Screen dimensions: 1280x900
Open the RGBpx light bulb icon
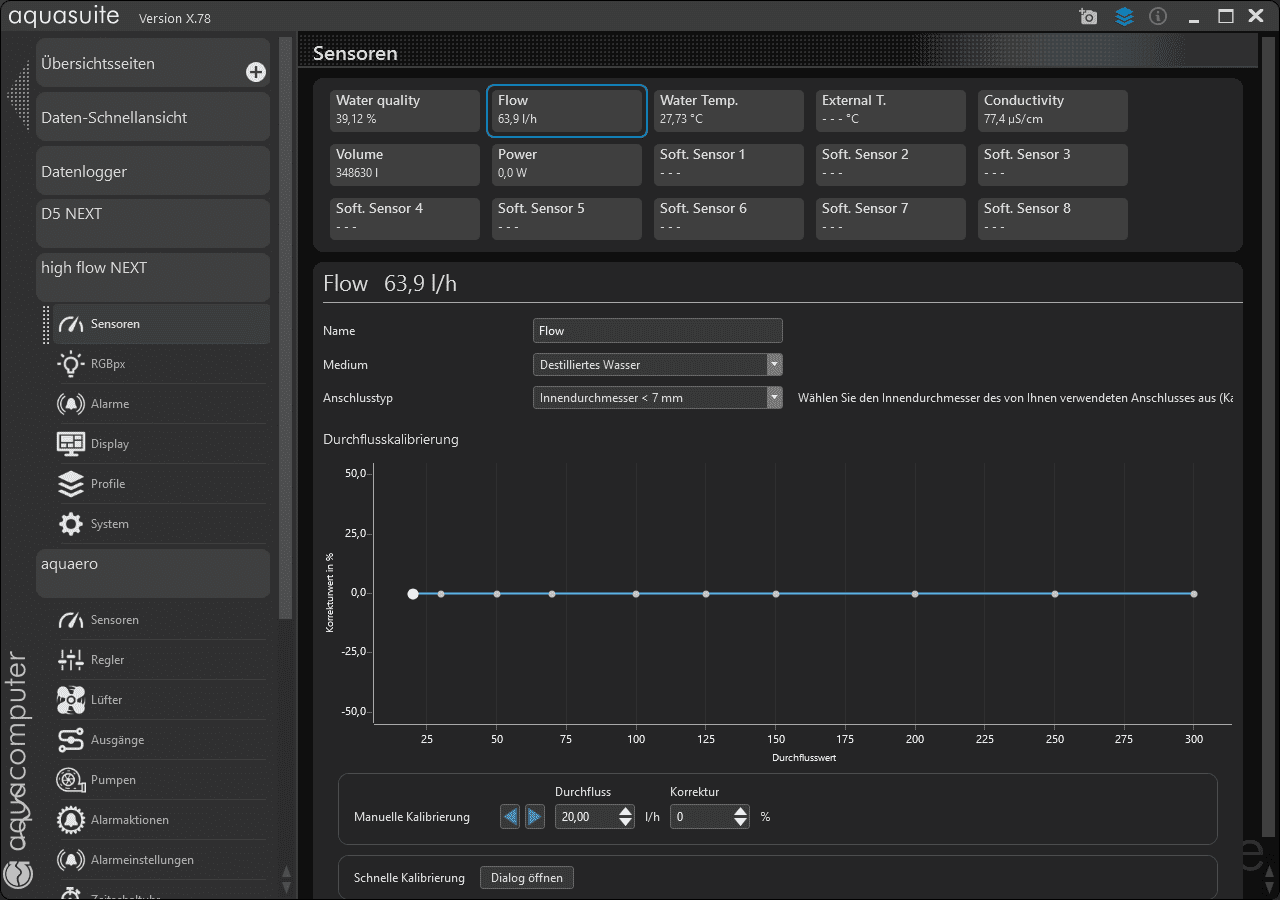(x=71, y=364)
